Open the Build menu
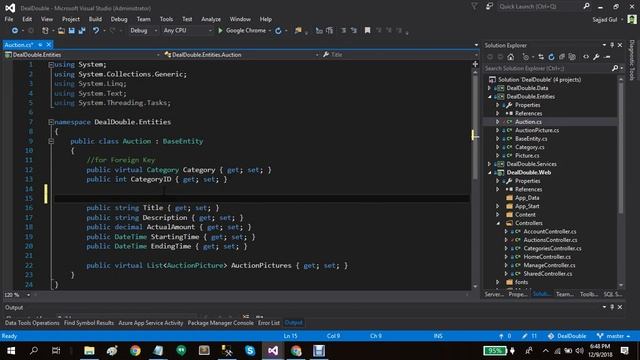 click(x=95, y=19)
